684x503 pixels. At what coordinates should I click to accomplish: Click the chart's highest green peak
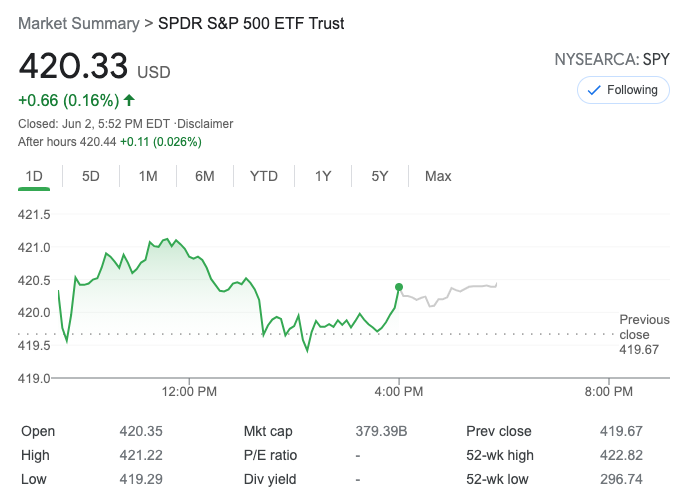[x=166, y=239]
